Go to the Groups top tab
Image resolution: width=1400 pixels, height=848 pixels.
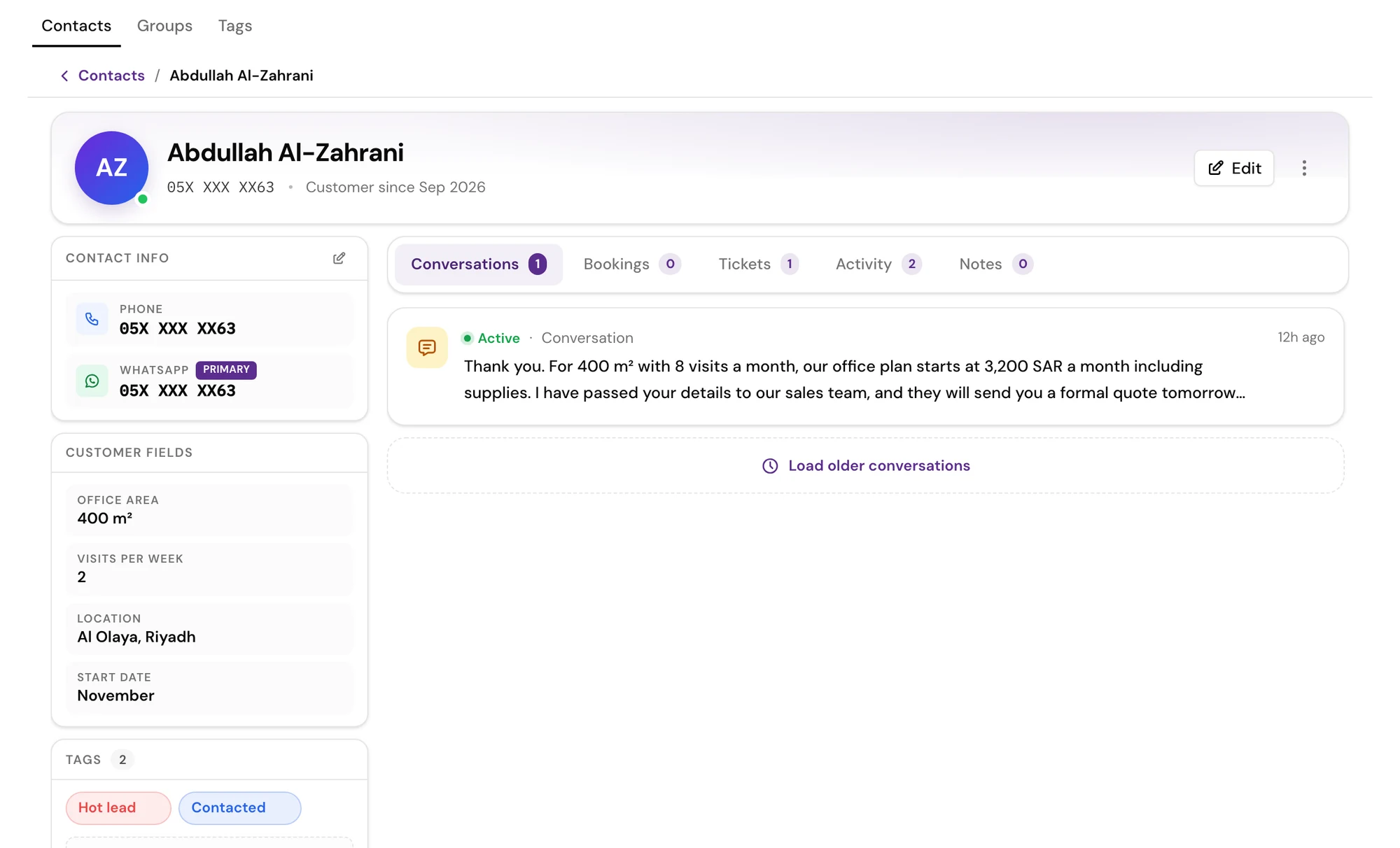click(x=164, y=26)
